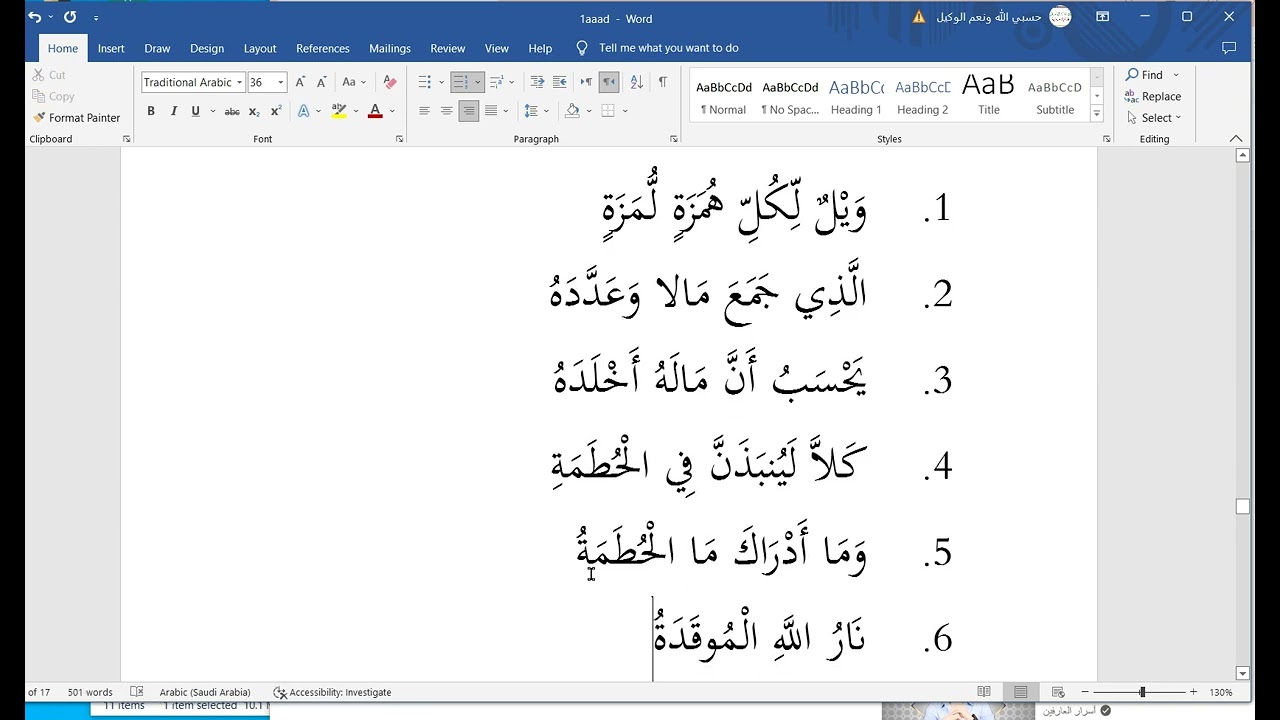
Task: Click the Decrease Font Size icon
Action: [x=322, y=82]
